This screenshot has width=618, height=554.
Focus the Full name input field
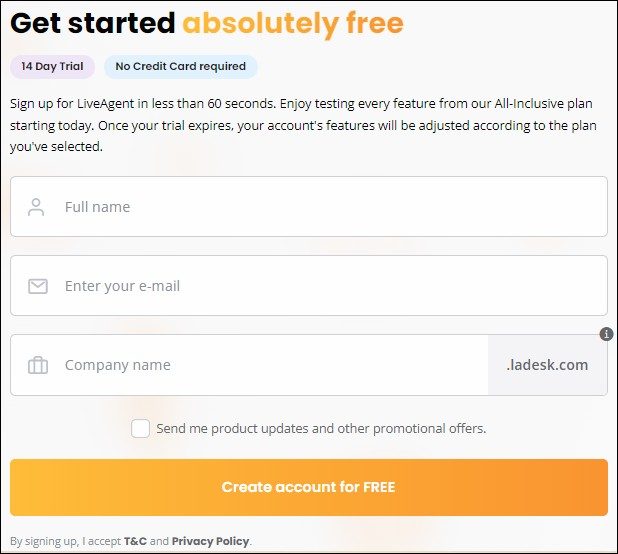pyautogui.click(x=309, y=206)
